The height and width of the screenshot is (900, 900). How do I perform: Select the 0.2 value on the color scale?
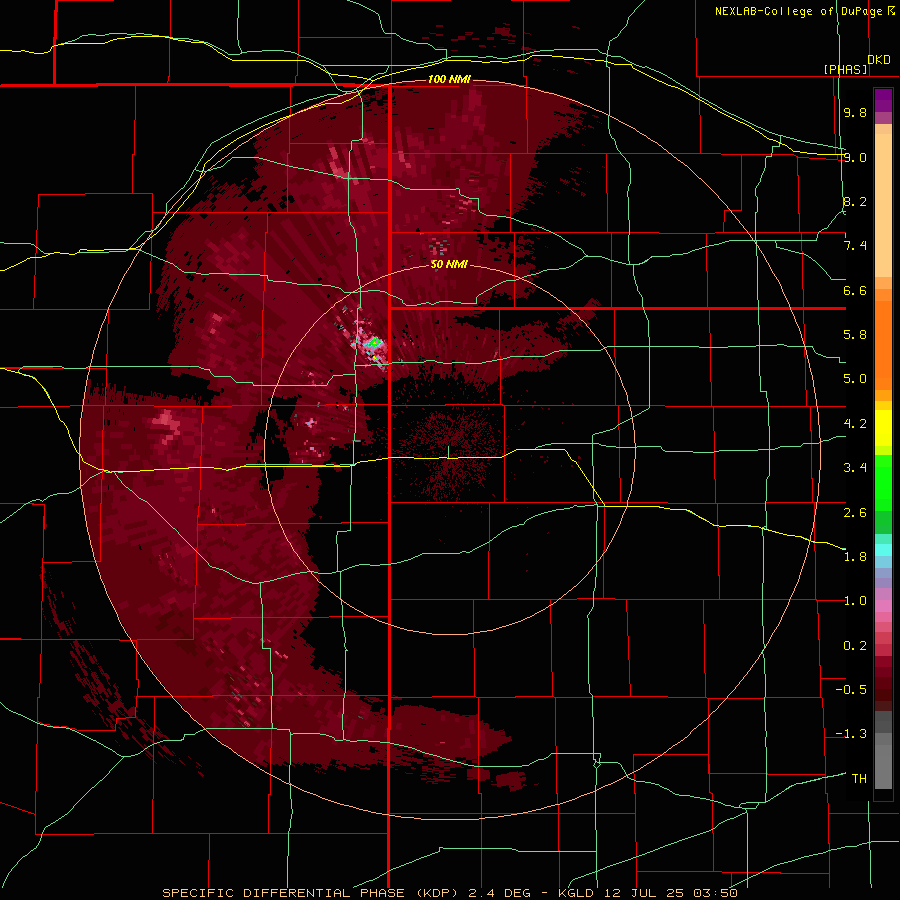855,646
